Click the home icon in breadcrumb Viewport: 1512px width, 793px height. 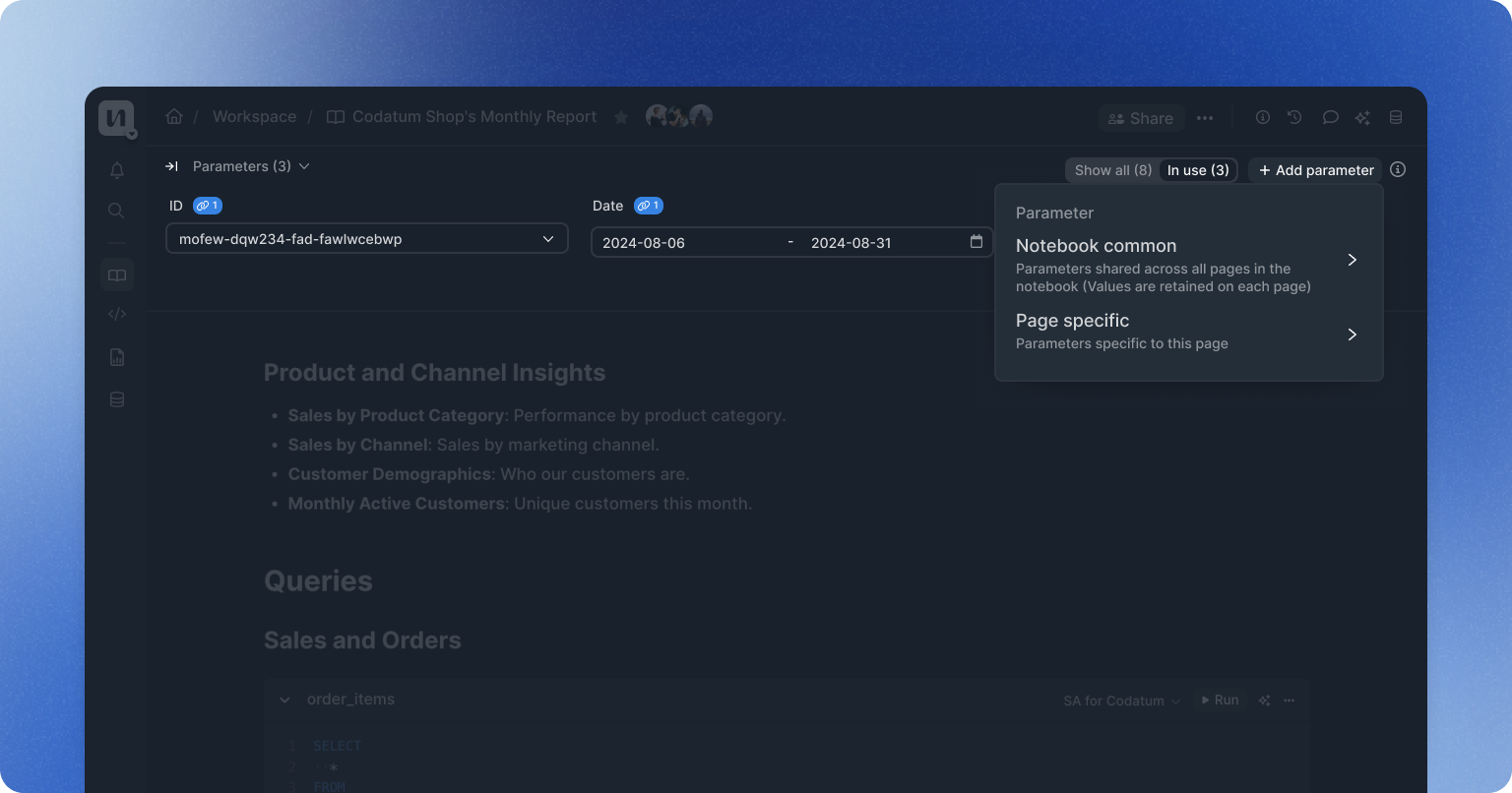tap(174, 117)
